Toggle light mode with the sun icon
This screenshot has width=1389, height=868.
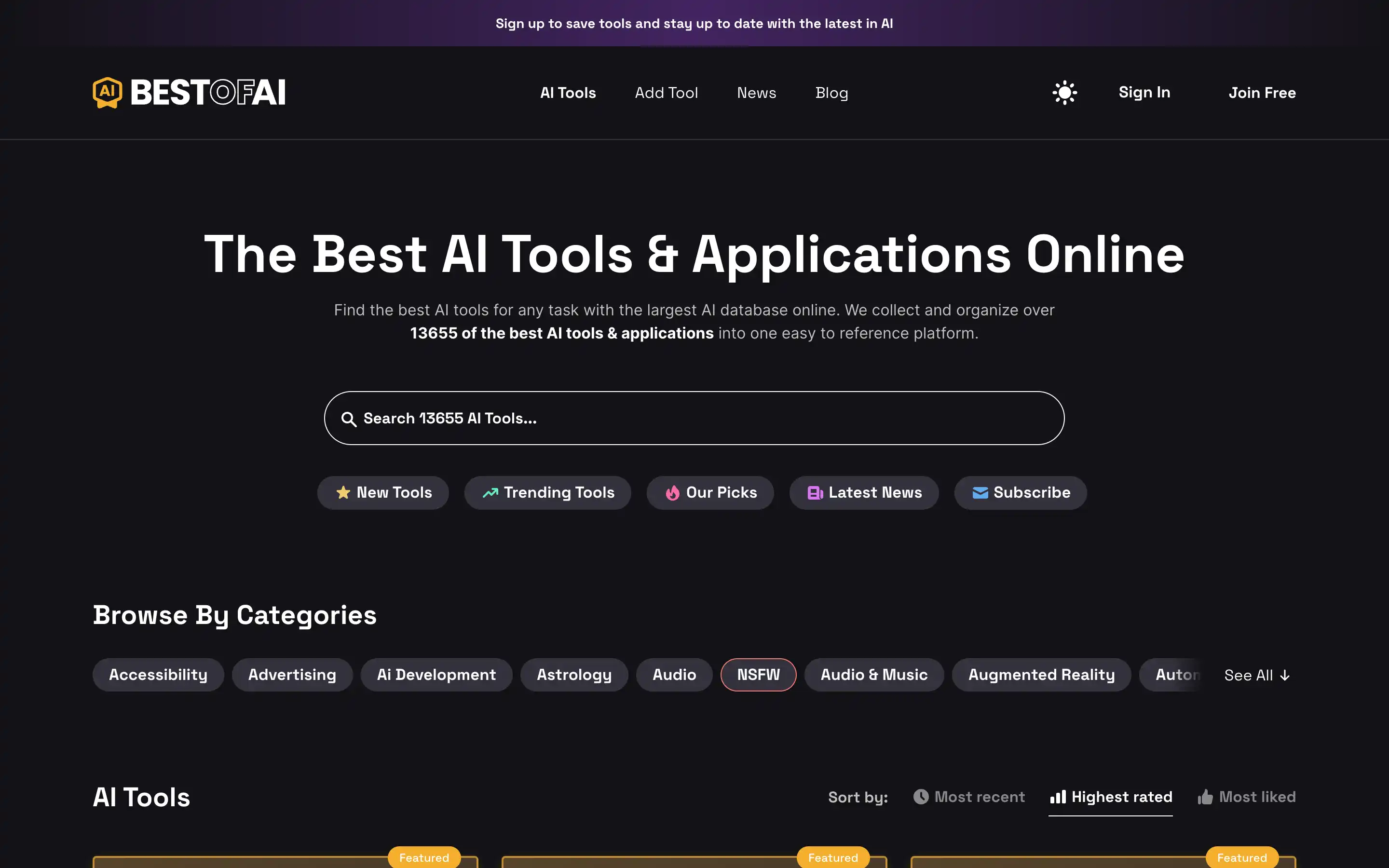coord(1065,93)
